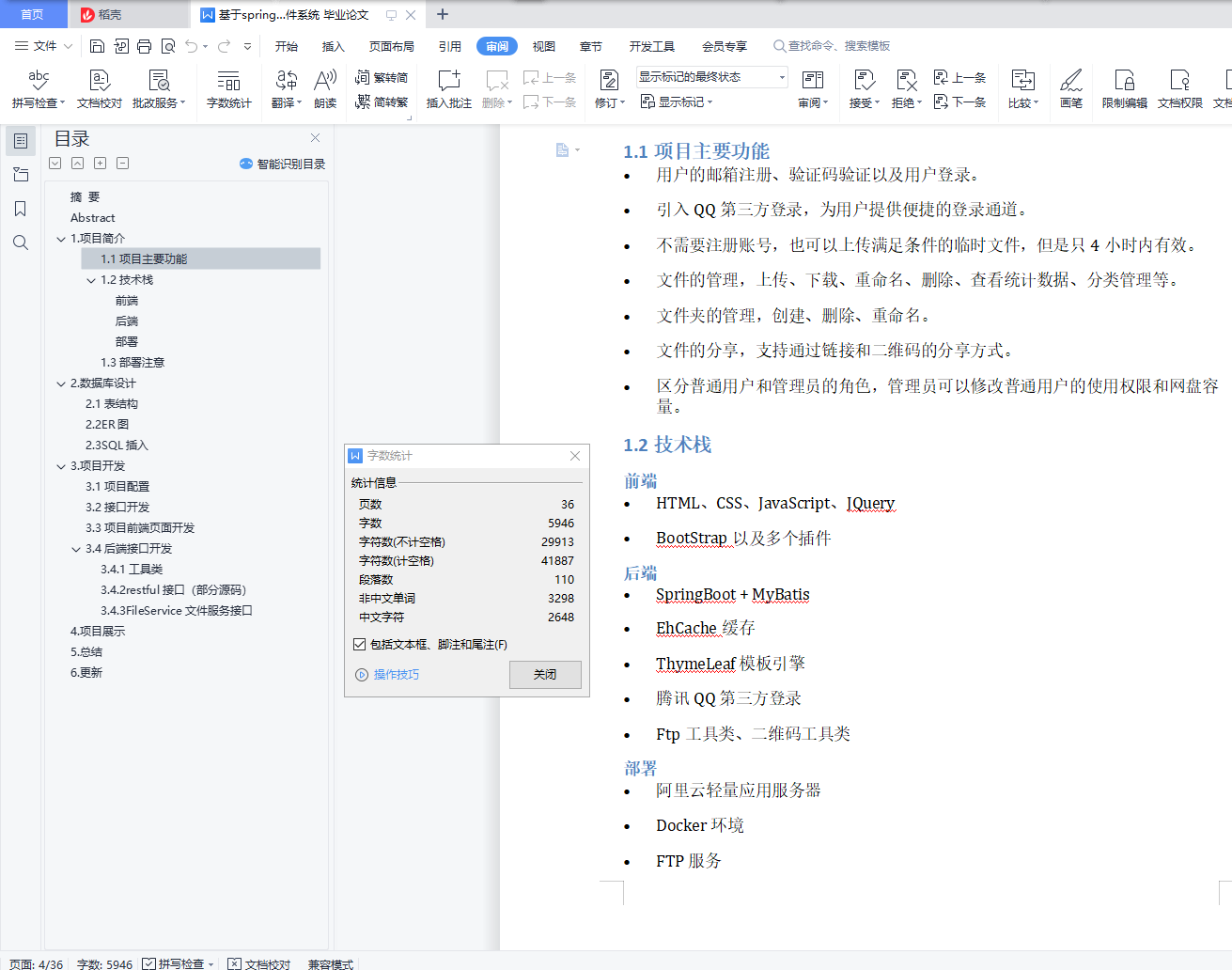Screen dimensions: 1232x970
Task: Jump to 4.项目展示 in the outline
Action: coord(98,632)
